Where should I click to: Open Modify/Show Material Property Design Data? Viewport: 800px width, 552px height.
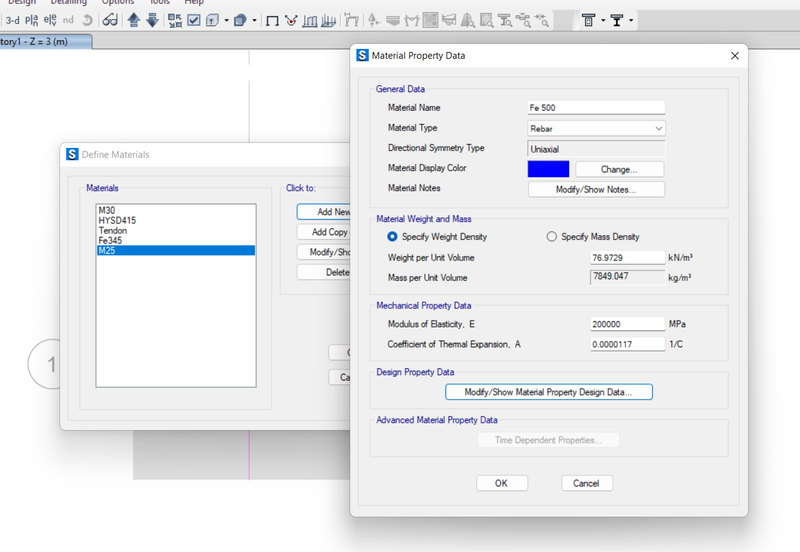[x=548, y=392]
